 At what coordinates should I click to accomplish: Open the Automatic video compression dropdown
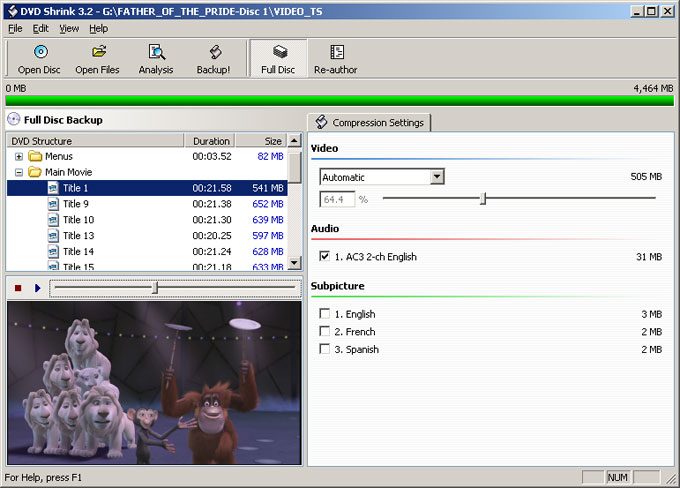pyautogui.click(x=437, y=177)
